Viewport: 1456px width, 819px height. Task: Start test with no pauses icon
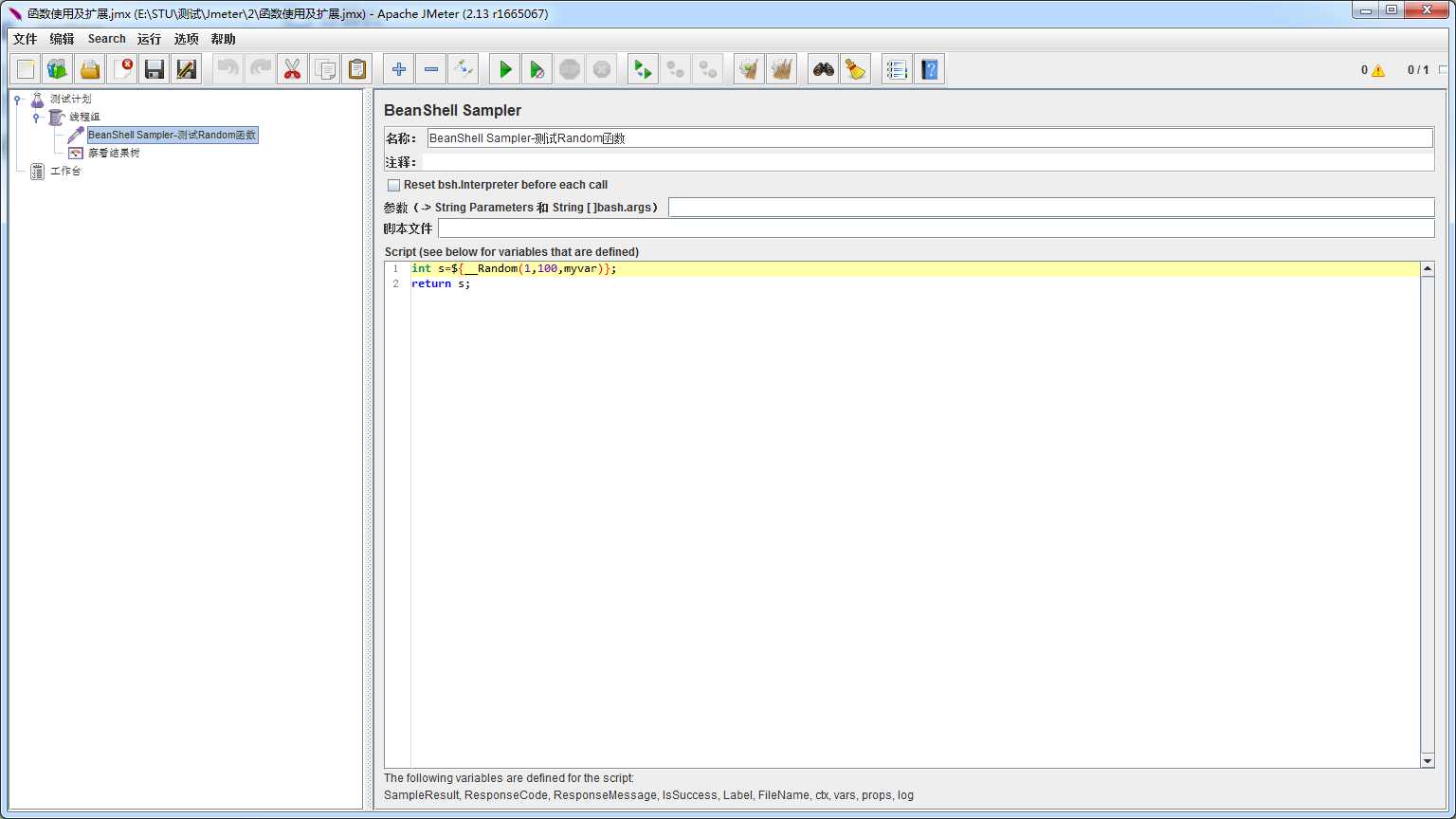[537, 69]
